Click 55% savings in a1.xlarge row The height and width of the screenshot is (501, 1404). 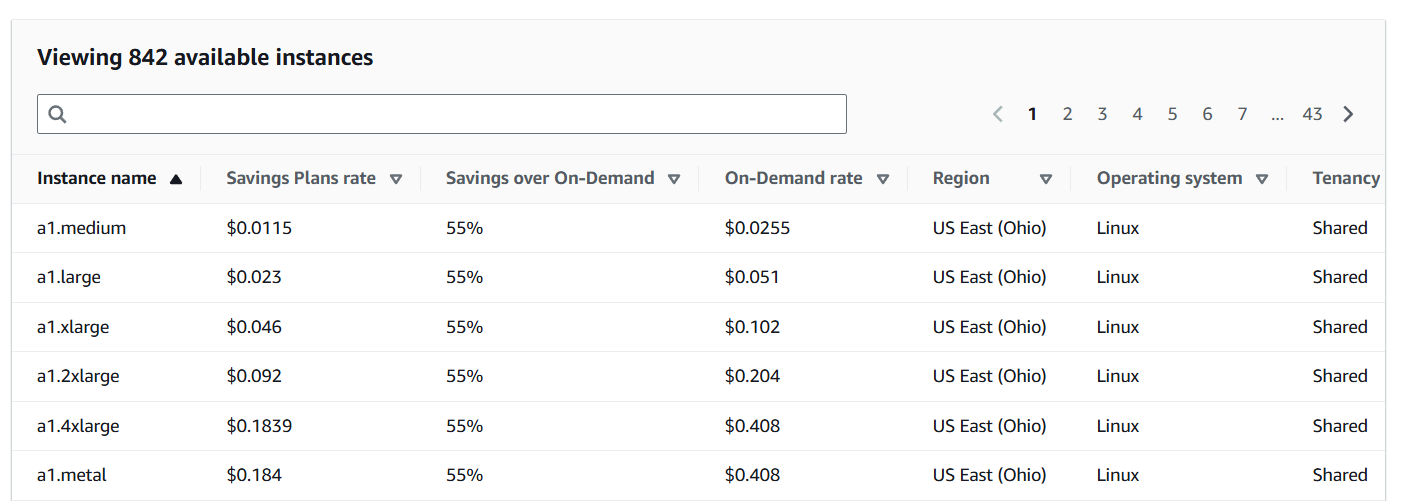[465, 327]
